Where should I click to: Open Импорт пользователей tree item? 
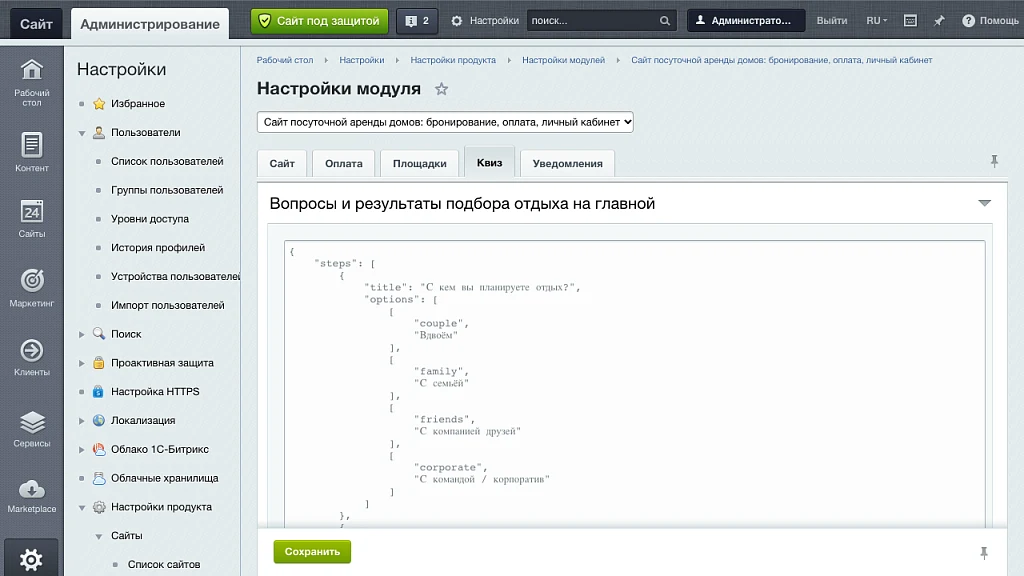168,305
